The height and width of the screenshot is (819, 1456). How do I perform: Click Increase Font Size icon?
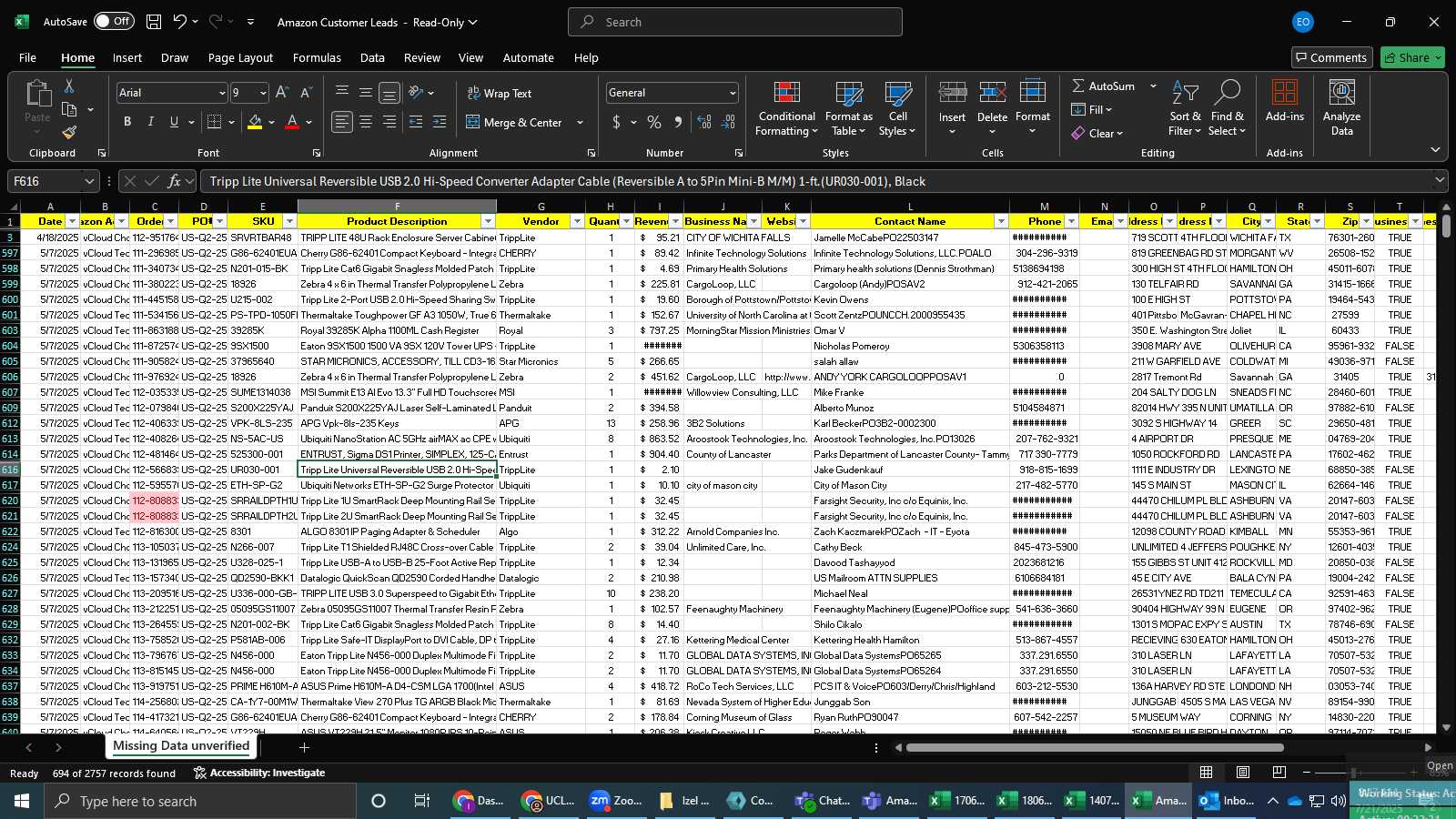282,93
